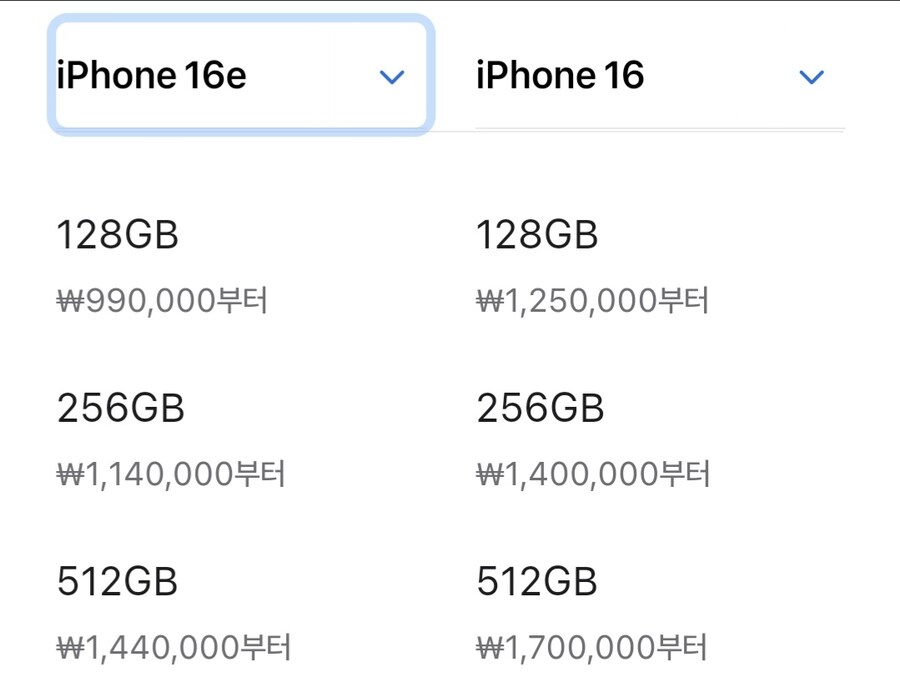Select 128GB storage under iPhone 16e

[118, 235]
